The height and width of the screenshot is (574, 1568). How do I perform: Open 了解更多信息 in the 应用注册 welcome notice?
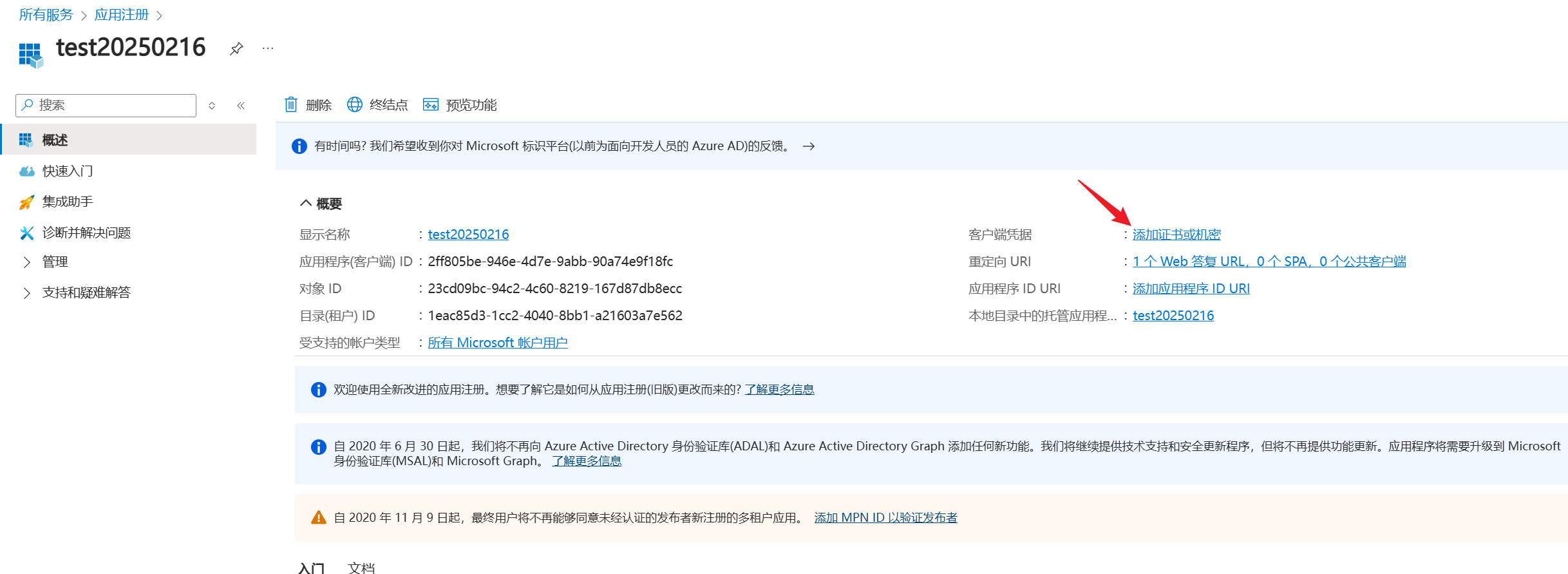point(779,390)
